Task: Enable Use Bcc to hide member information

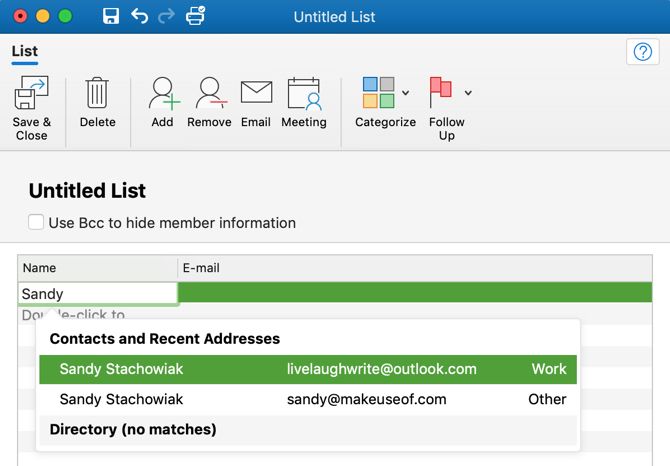Action: tap(36, 222)
